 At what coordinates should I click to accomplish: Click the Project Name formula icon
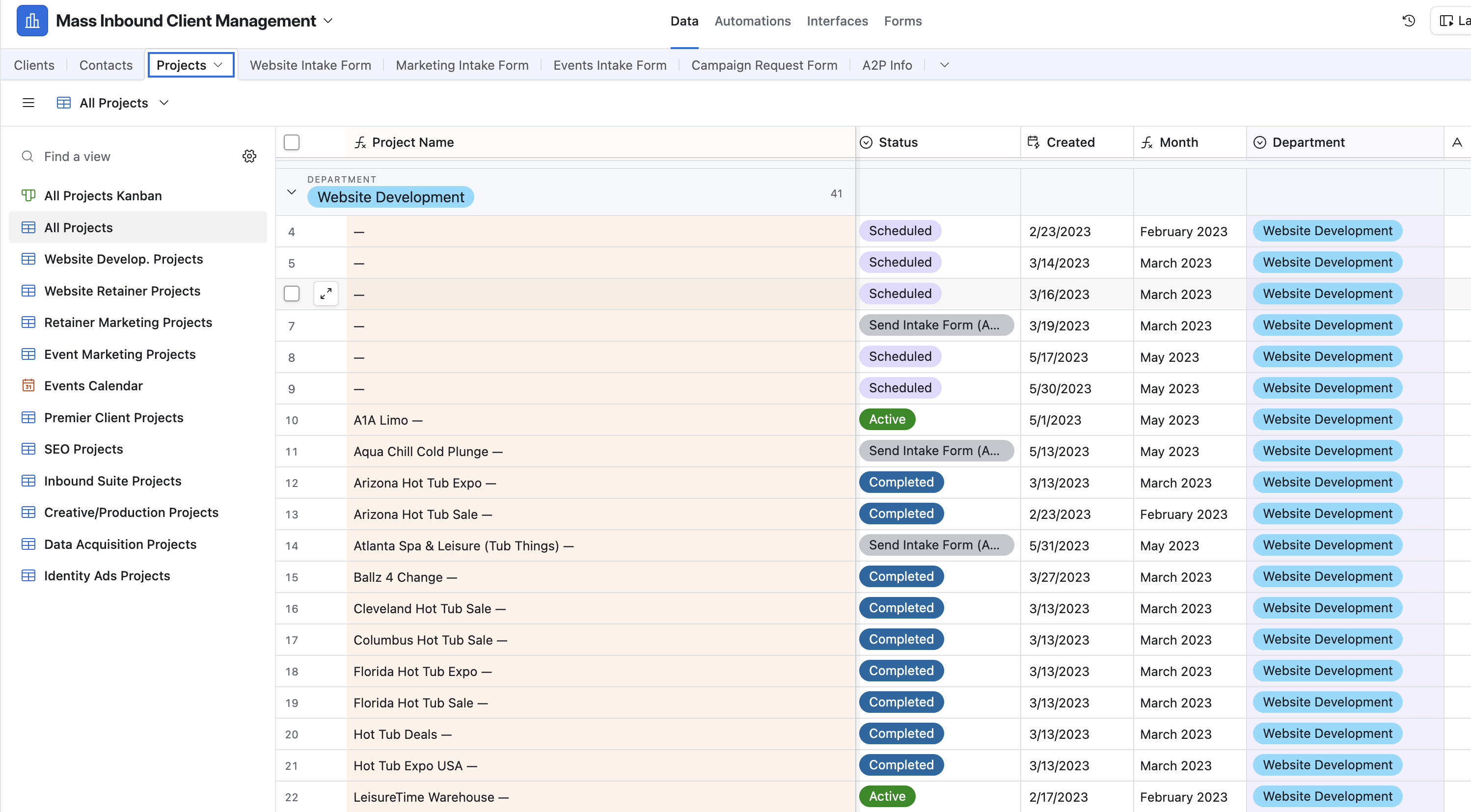coord(360,143)
